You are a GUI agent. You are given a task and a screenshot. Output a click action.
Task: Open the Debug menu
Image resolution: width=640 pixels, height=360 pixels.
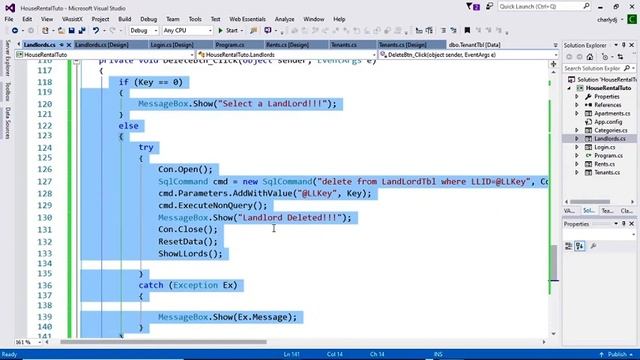tap(148, 19)
